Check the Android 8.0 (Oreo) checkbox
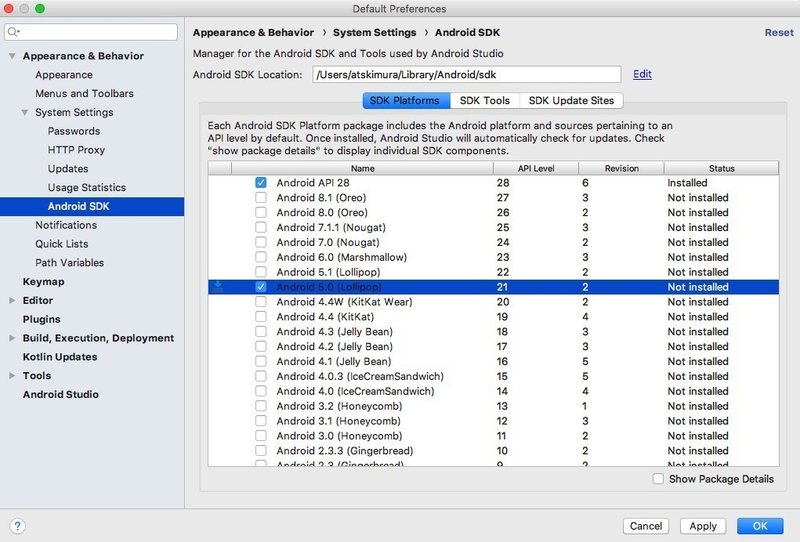Screen dimensions: 800x542 point(261,212)
